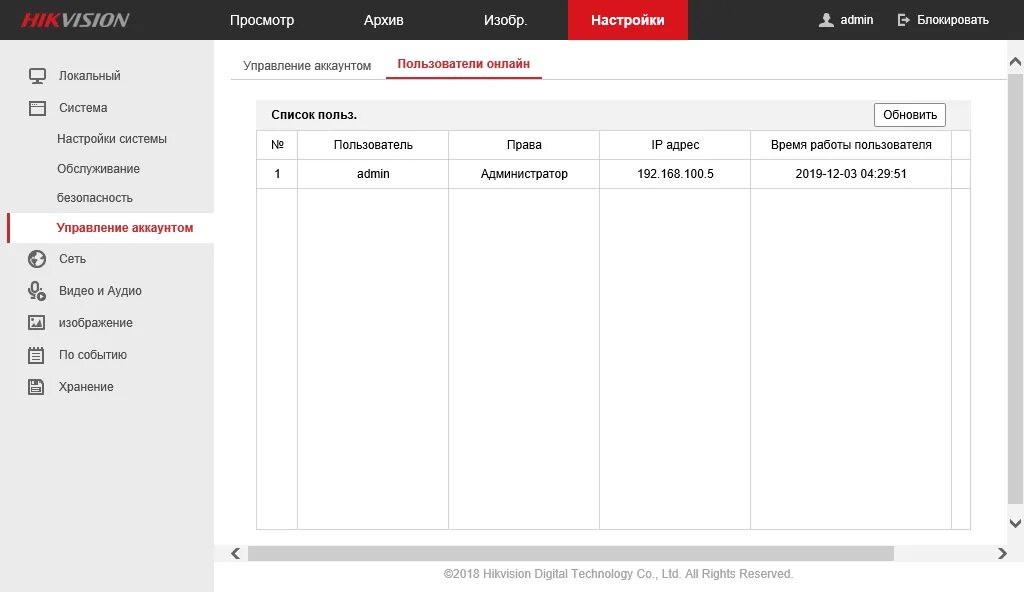The height and width of the screenshot is (592, 1024).
Task: Select the admin cell in user list
Action: pyautogui.click(x=373, y=174)
